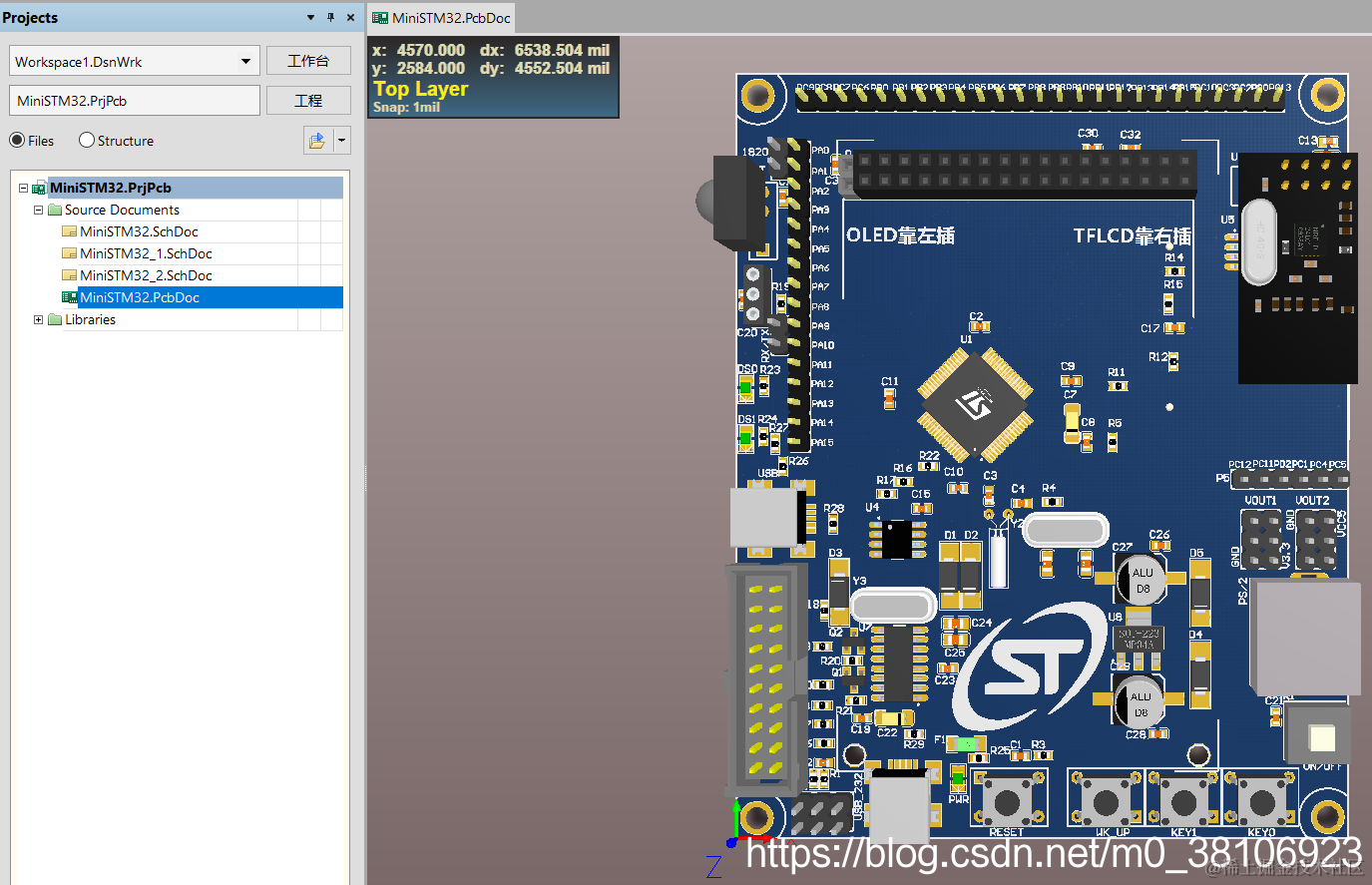Open the arrow beside the project options icon
Image resolution: width=1372 pixels, height=885 pixels.
[341, 141]
